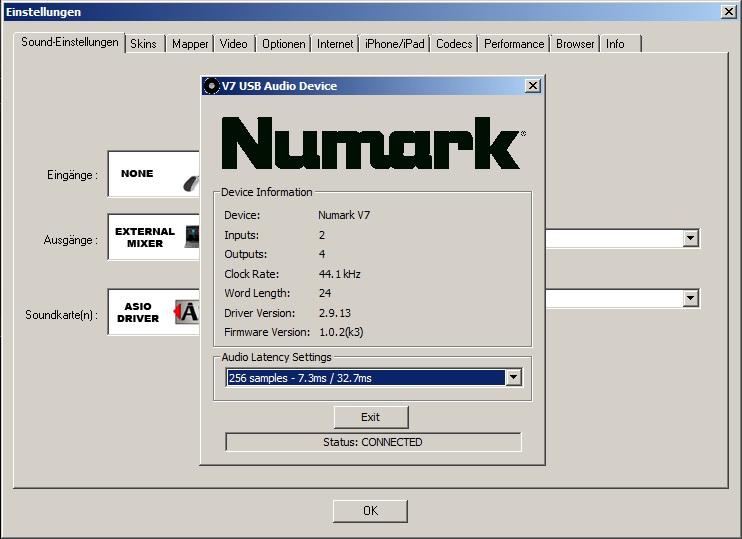Image resolution: width=742 pixels, height=539 pixels.
Task: Click the microphone icon beside NONE
Action: pyautogui.click(x=191, y=183)
